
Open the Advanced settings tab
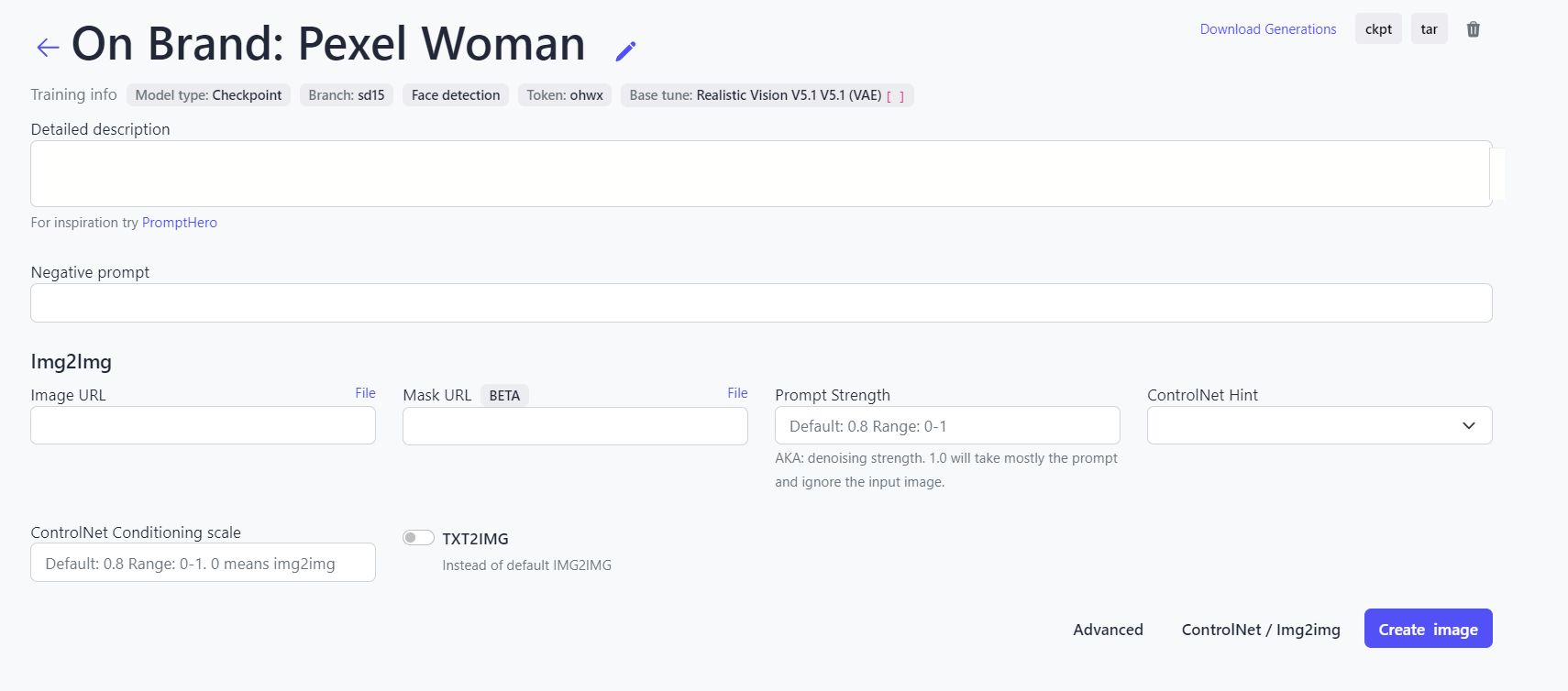tap(1108, 630)
